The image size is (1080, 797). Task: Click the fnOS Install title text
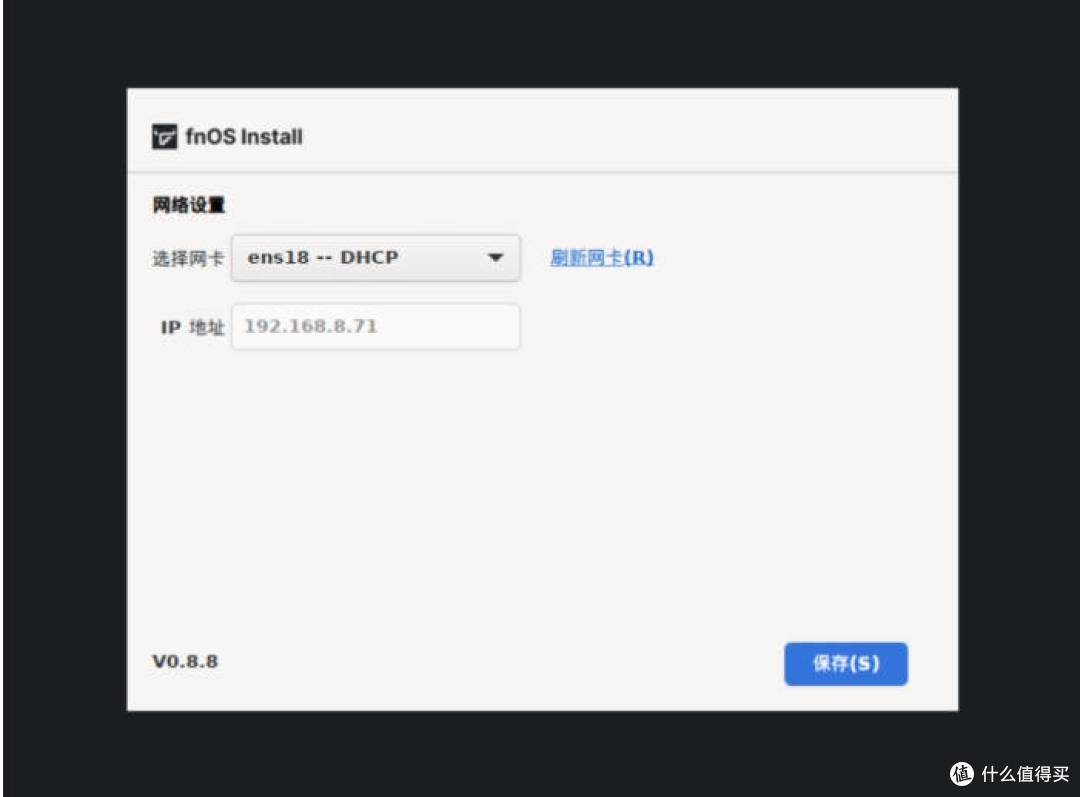(244, 136)
